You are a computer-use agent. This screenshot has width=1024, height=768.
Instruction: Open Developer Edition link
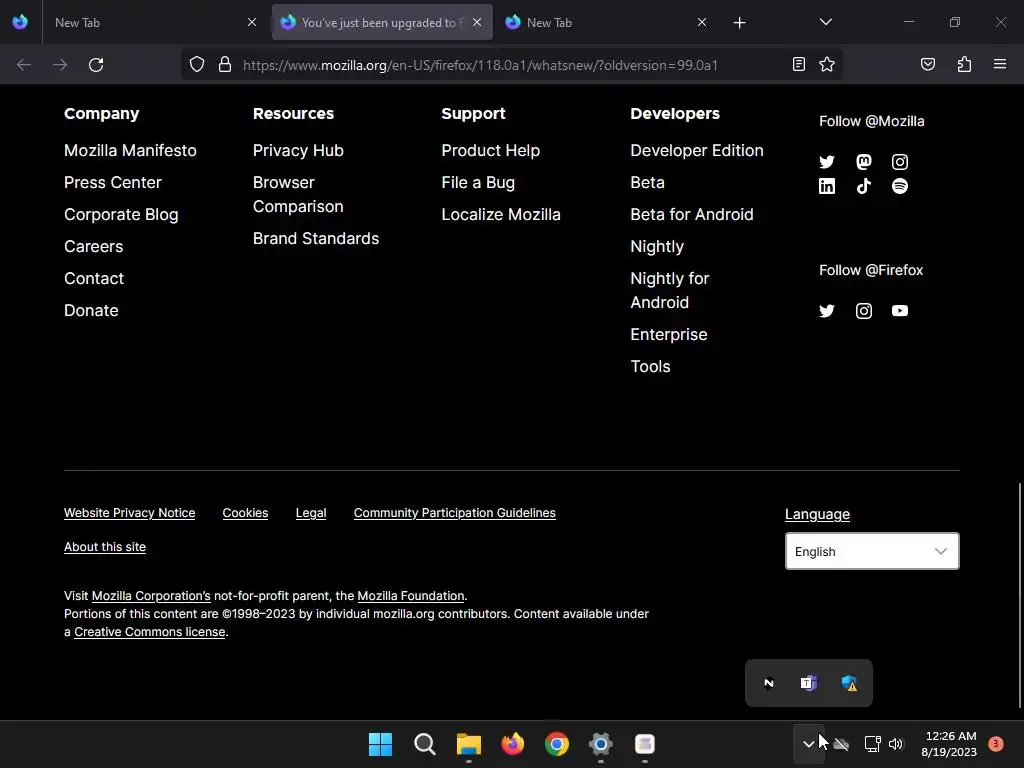(697, 150)
